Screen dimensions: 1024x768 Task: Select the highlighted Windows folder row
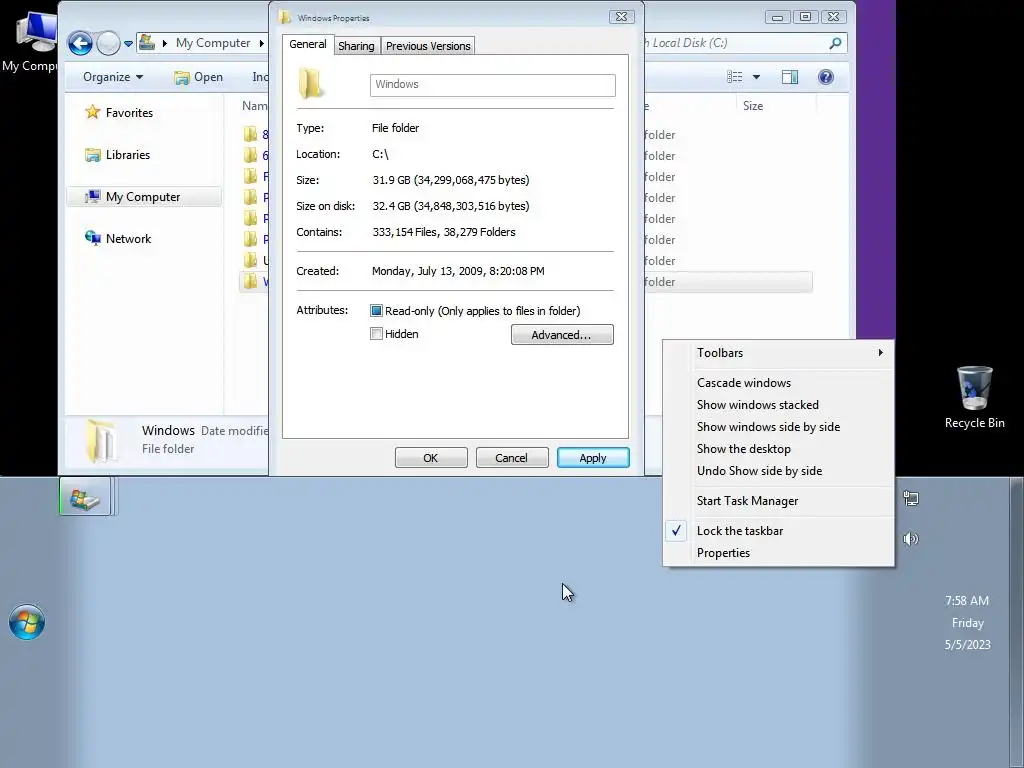coord(526,282)
